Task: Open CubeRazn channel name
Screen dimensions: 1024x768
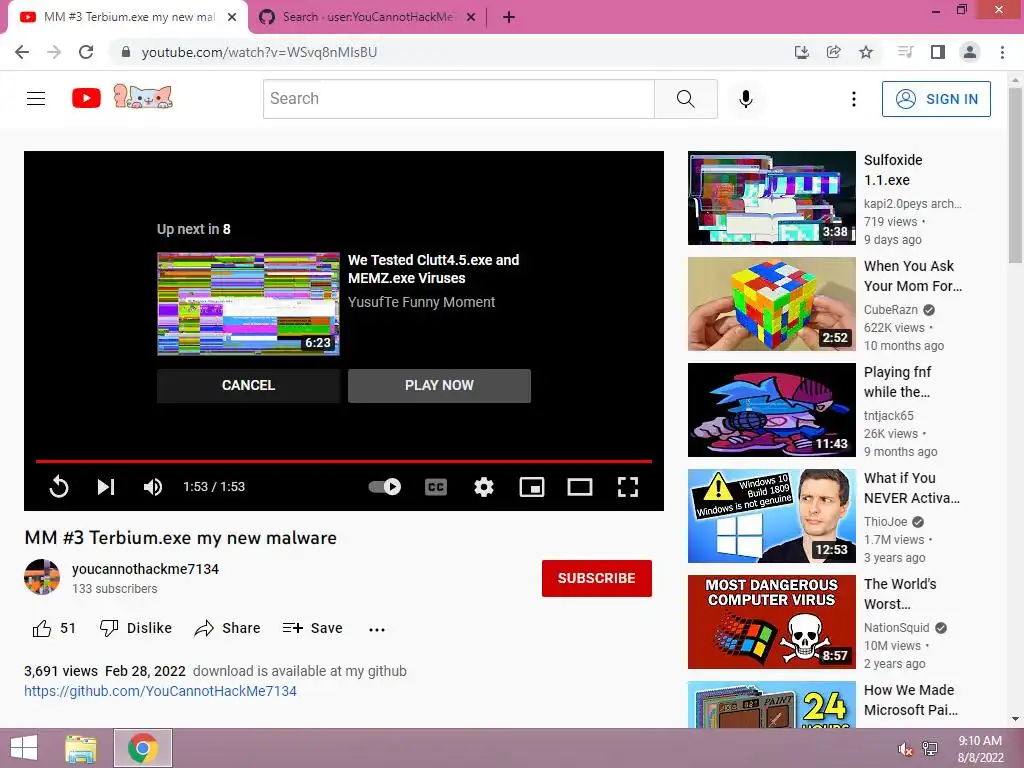Action: pos(891,310)
